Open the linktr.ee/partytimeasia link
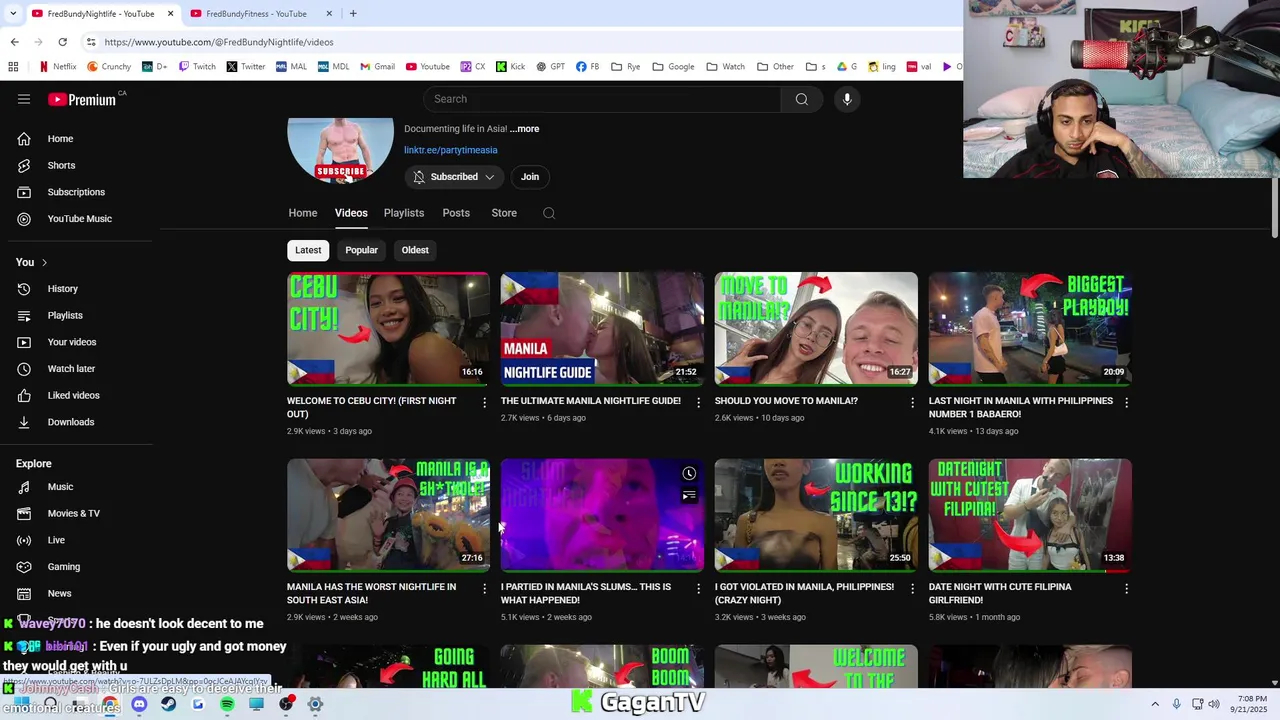This screenshot has width=1280, height=720. coord(451,150)
